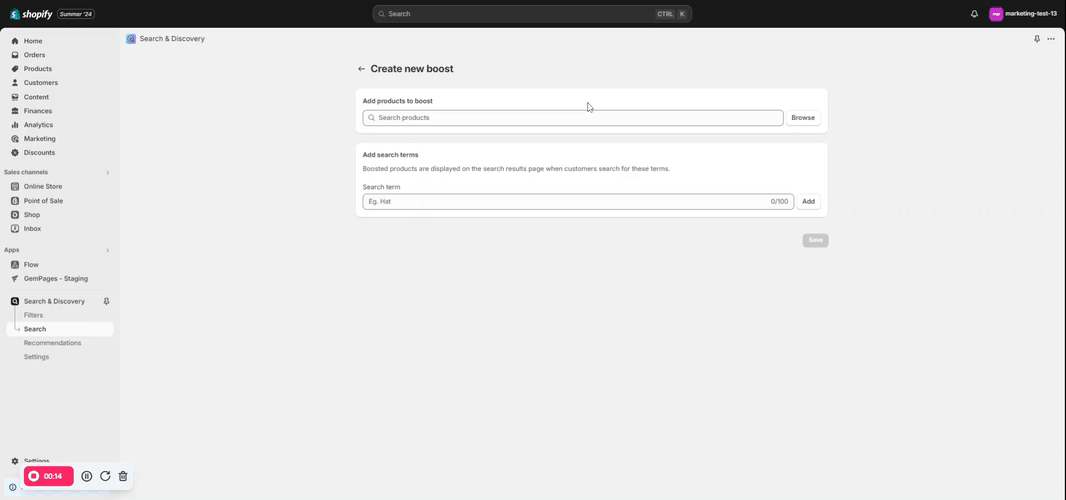Delete the recording with trash icon
The height and width of the screenshot is (500, 1066).
123,476
